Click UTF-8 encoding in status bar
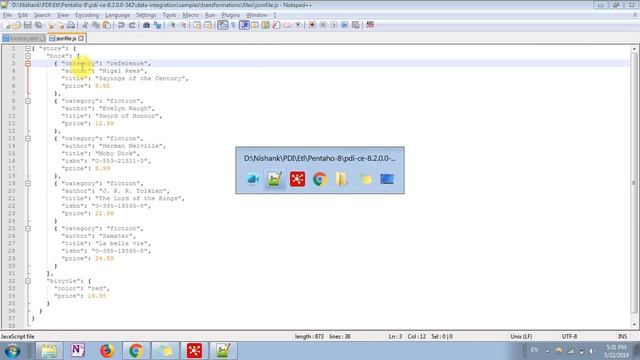Image resolution: width=640 pixels, height=360 pixels. [569, 337]
